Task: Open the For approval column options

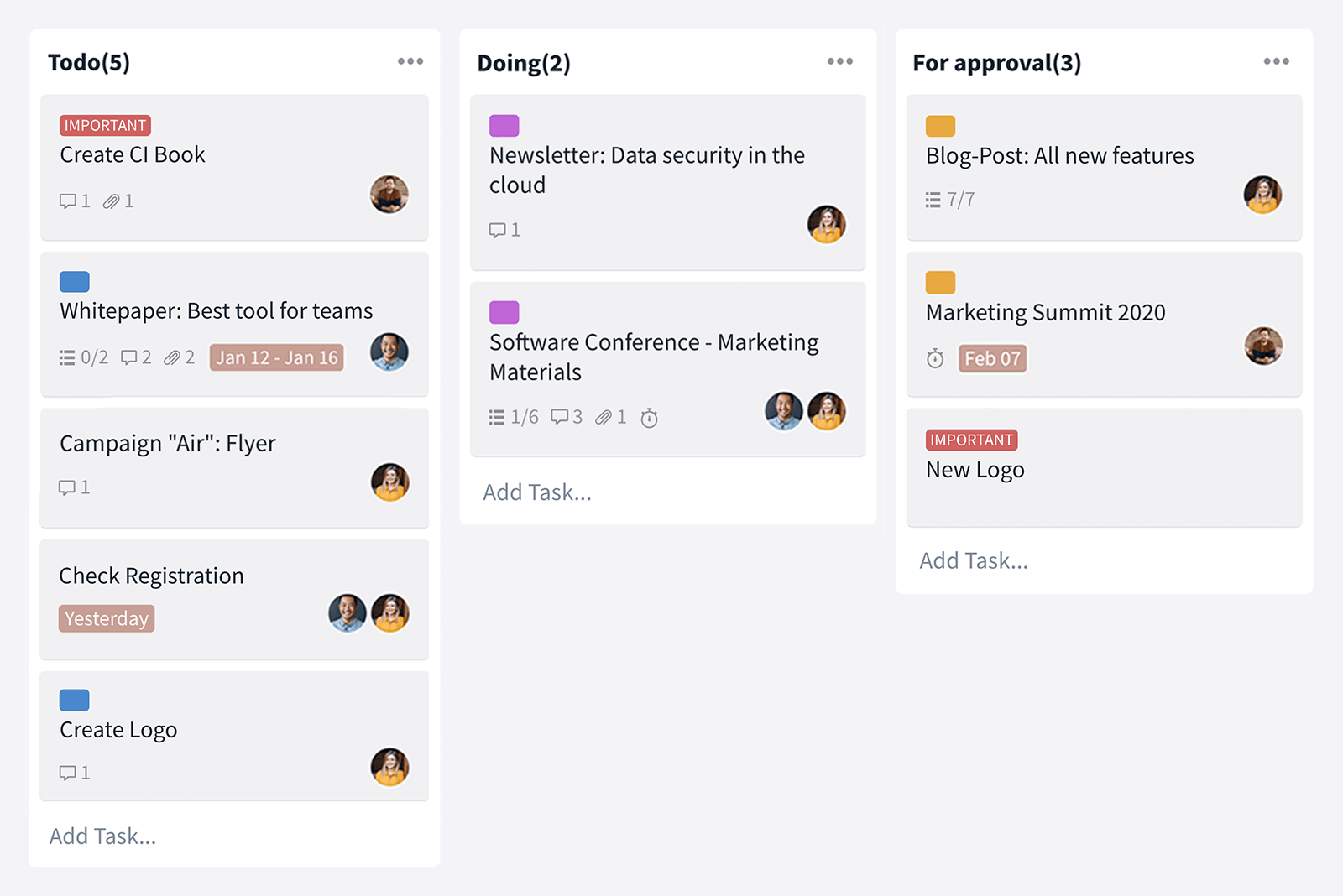Action: pos(1276,61)
